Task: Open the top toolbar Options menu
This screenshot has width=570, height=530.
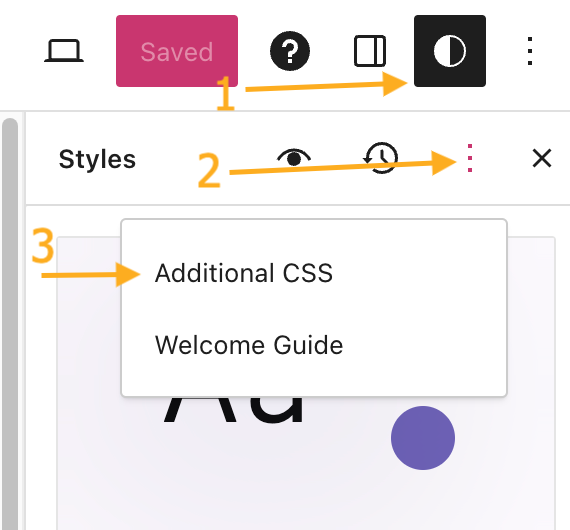Action: coord(530,51)
